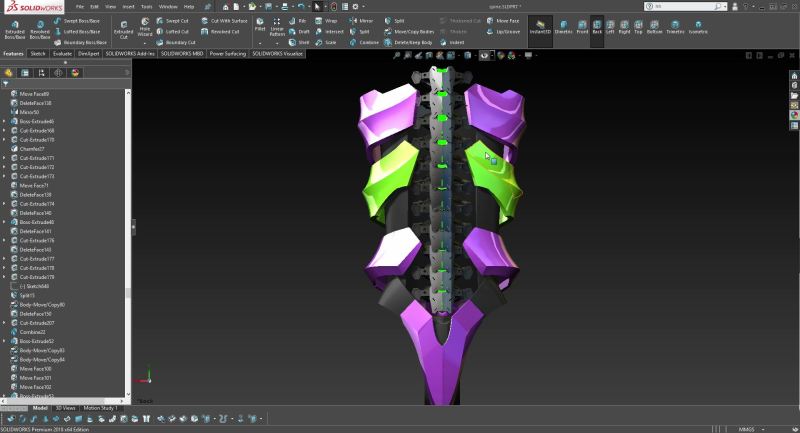Click the Scale tool

click(326, 42)
